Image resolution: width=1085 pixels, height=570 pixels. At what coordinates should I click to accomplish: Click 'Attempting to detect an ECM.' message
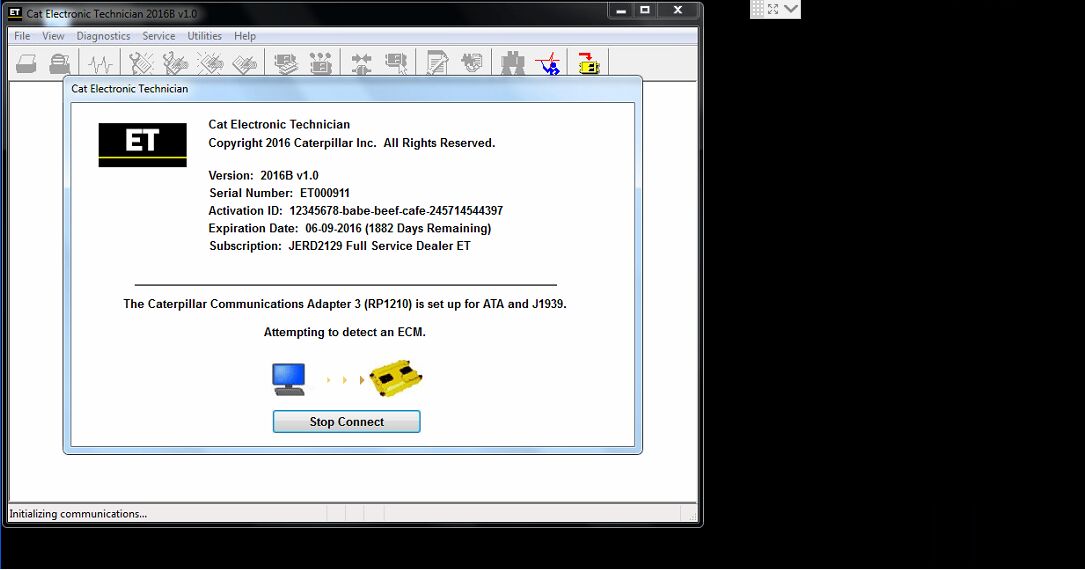(x=345, y=332)
